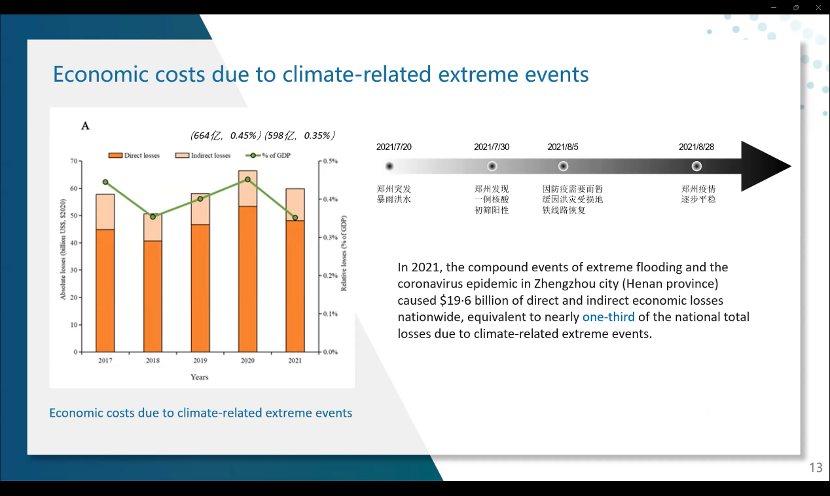Click the 2021/8/5 timeline dot
Image resolution: width=830 pixels, height=496 pixels.
click(563, 166)
